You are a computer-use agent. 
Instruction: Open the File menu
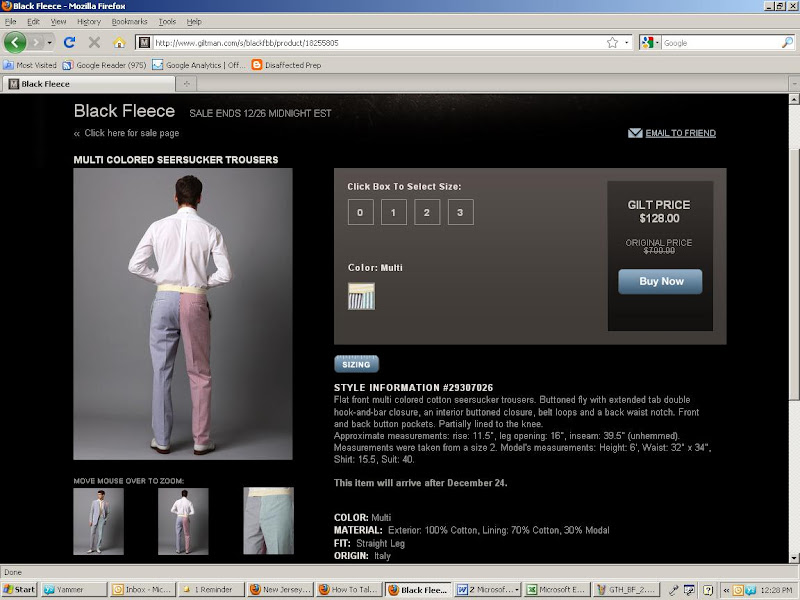click(x=10, y=21)
